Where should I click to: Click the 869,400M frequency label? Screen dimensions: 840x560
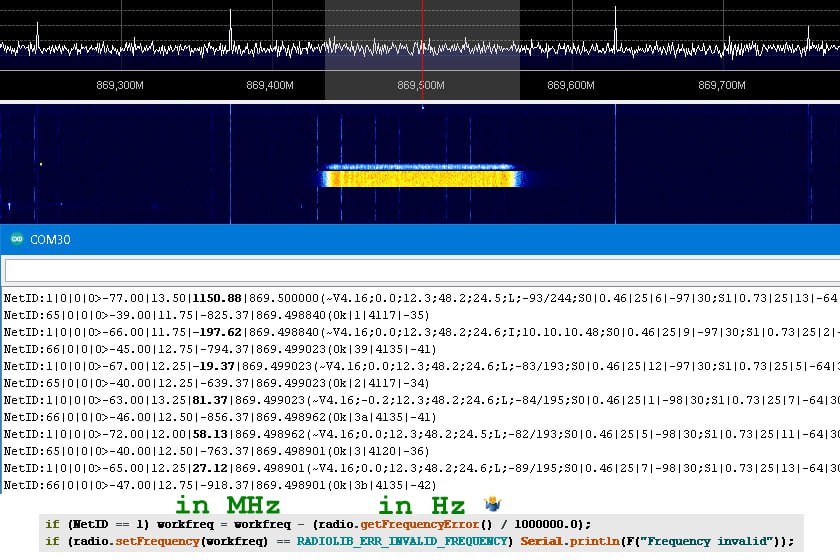[270, 86]
